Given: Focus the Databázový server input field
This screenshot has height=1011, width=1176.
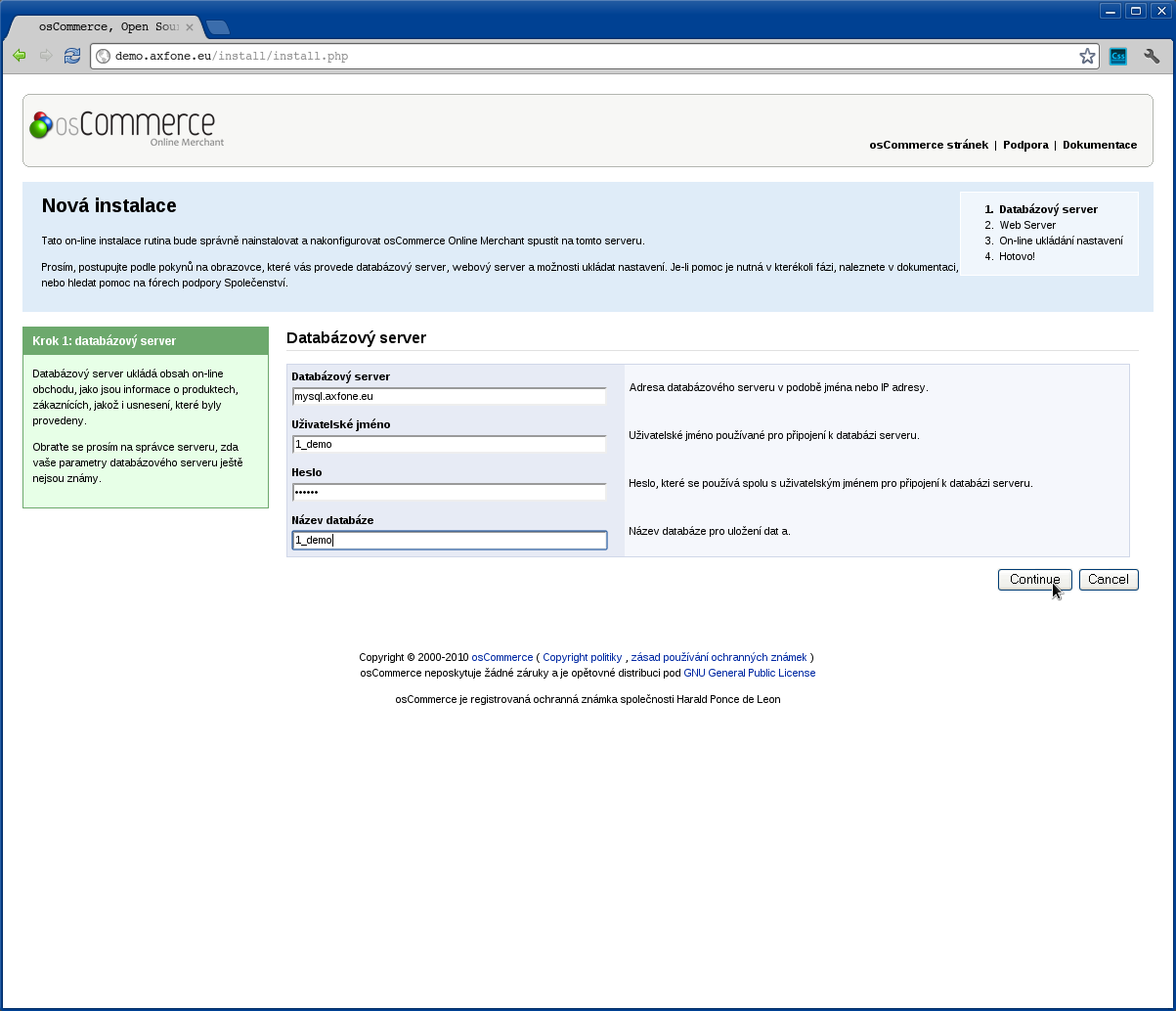Looking at the screenshot, I should pyautogui.click(x=449, y=396).
